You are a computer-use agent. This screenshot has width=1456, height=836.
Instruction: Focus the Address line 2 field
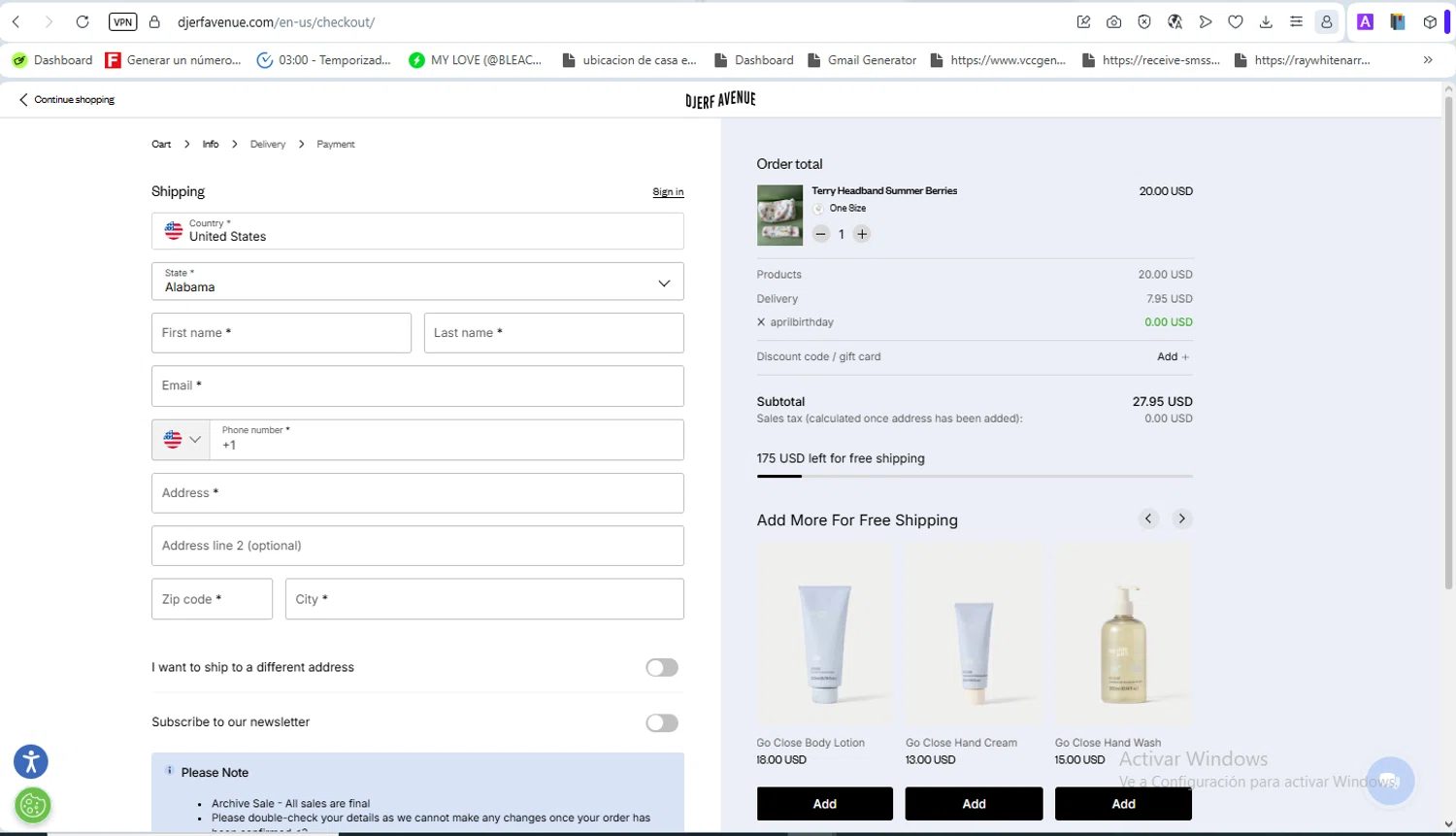417,546
